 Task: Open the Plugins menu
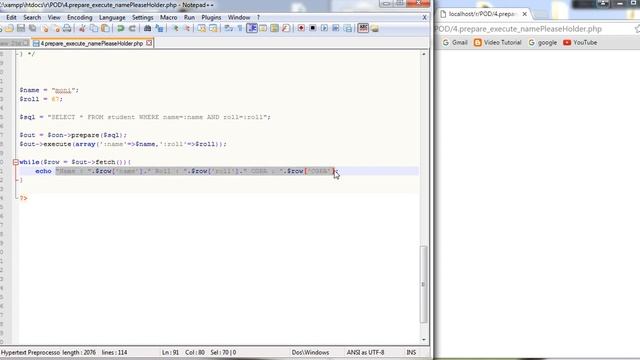[x=211, y=18]
